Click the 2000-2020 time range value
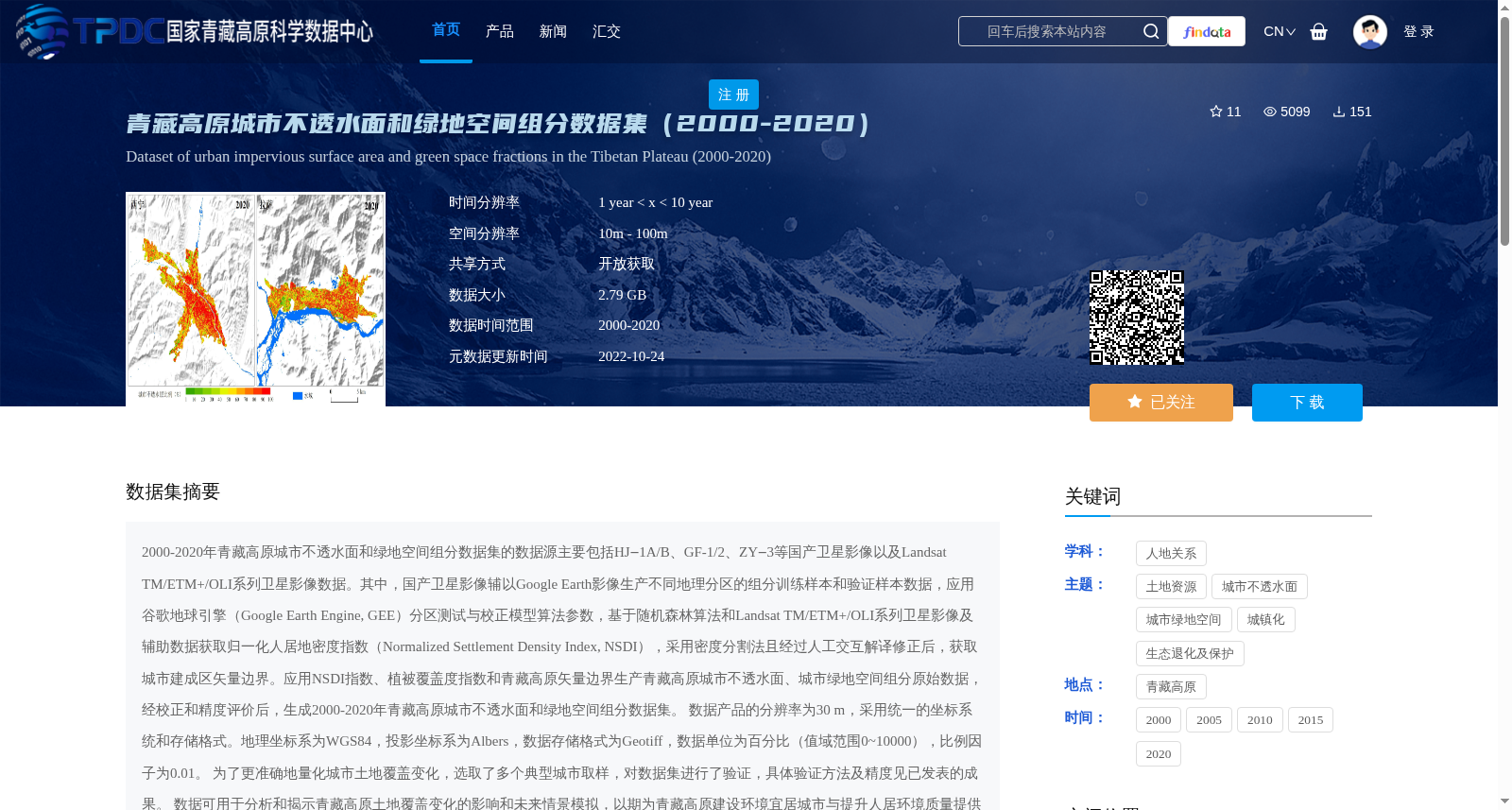The image size is (1512, 810). tap(629, 325)
